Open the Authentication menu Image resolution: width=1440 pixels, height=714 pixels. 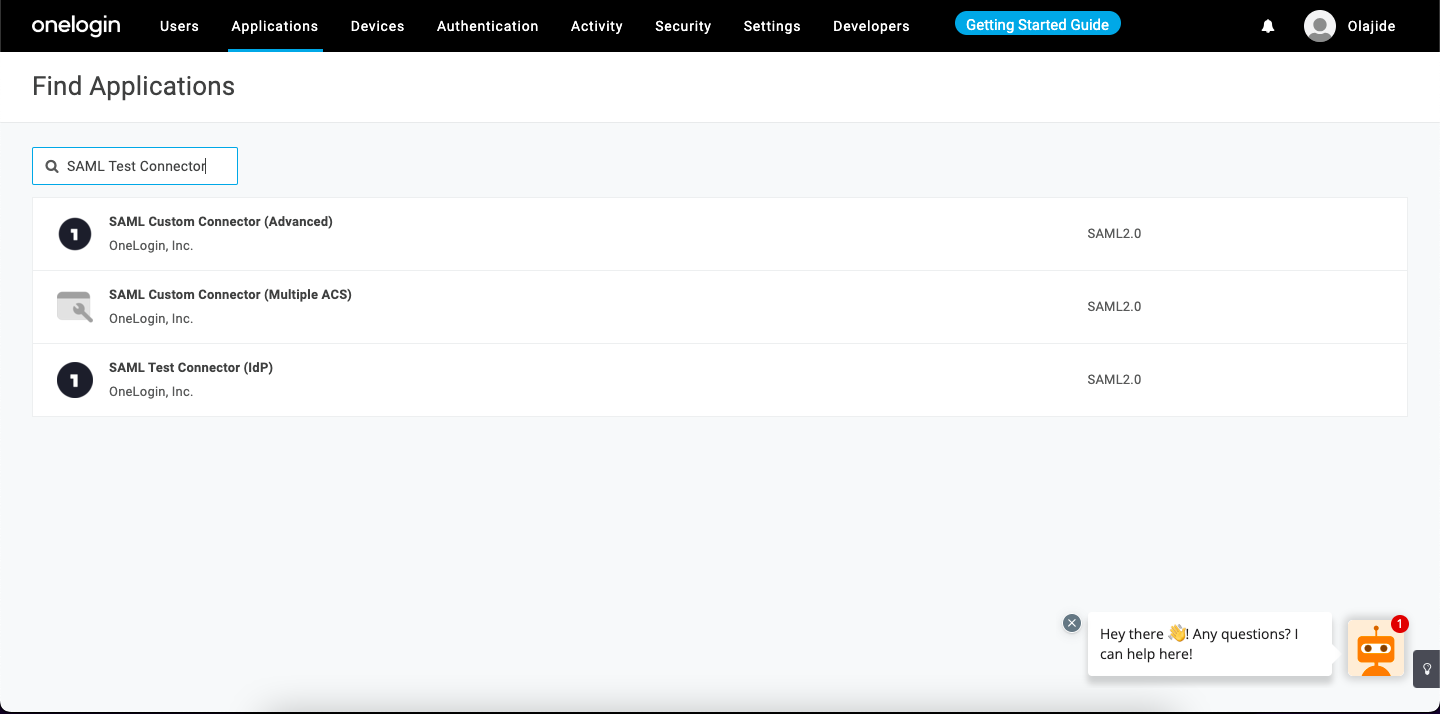488,26
